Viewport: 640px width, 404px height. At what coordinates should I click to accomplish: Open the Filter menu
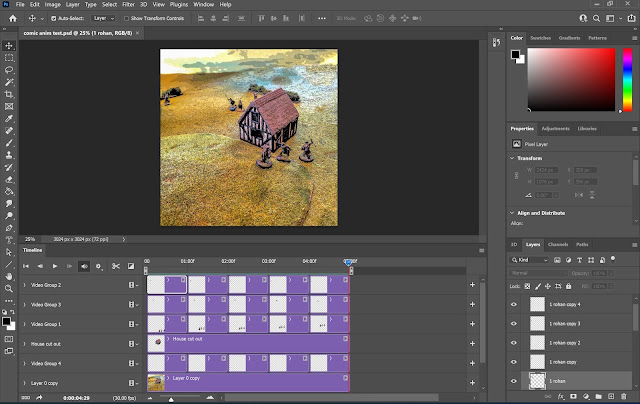tap(128, 5)
